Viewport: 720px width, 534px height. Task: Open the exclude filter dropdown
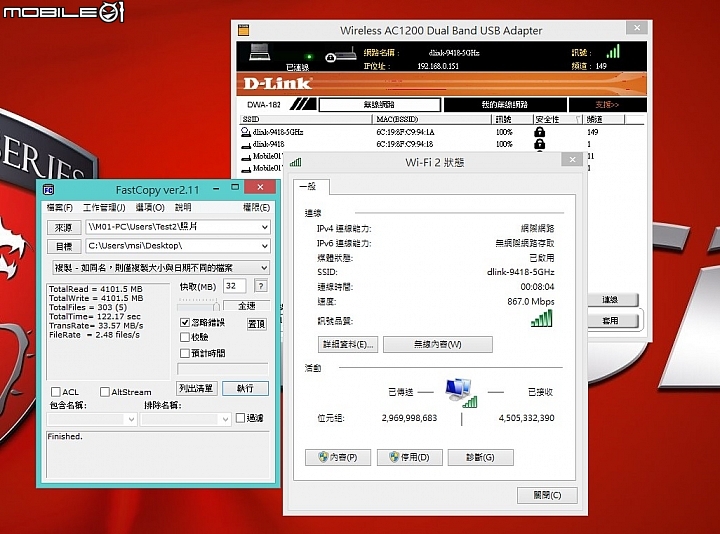pos(225,419)
